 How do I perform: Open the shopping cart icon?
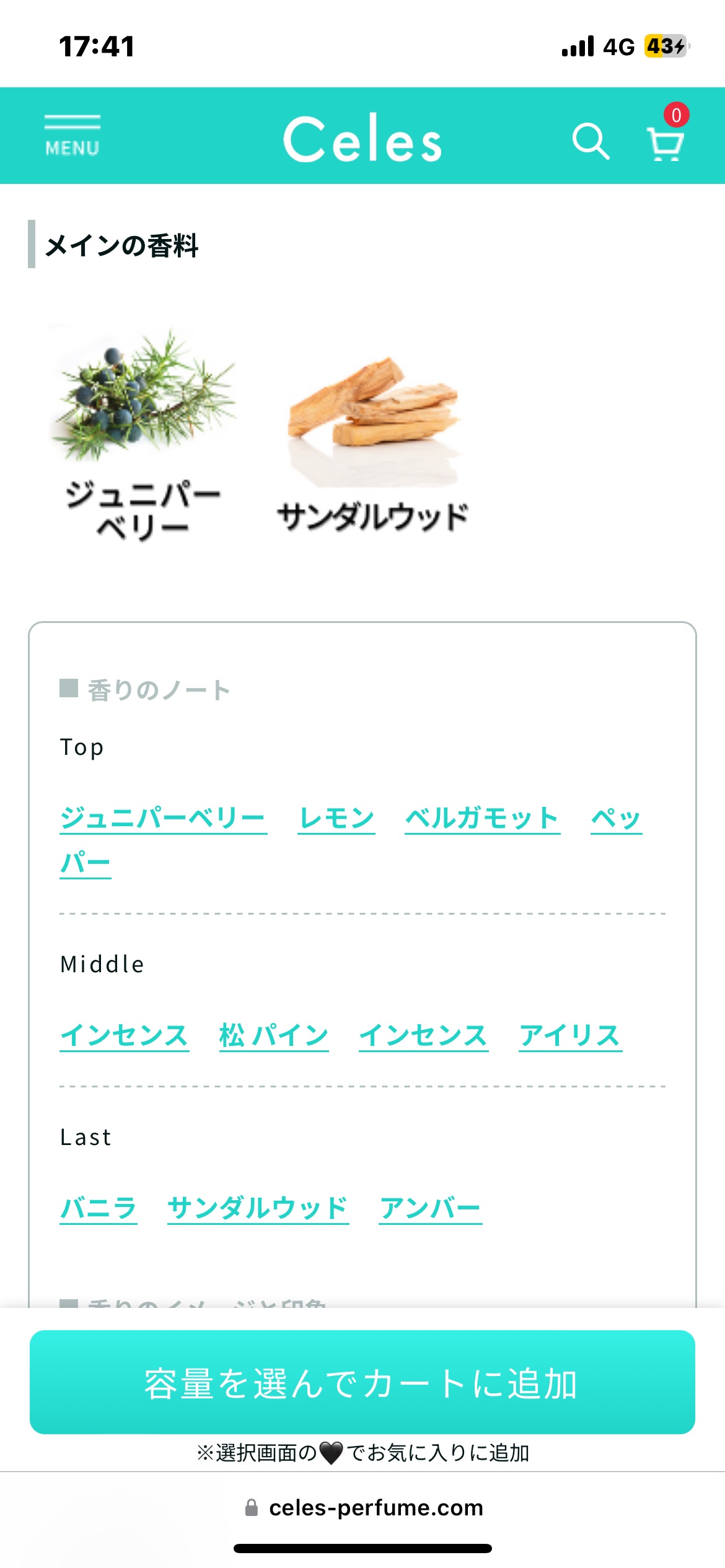click(666, 140)
